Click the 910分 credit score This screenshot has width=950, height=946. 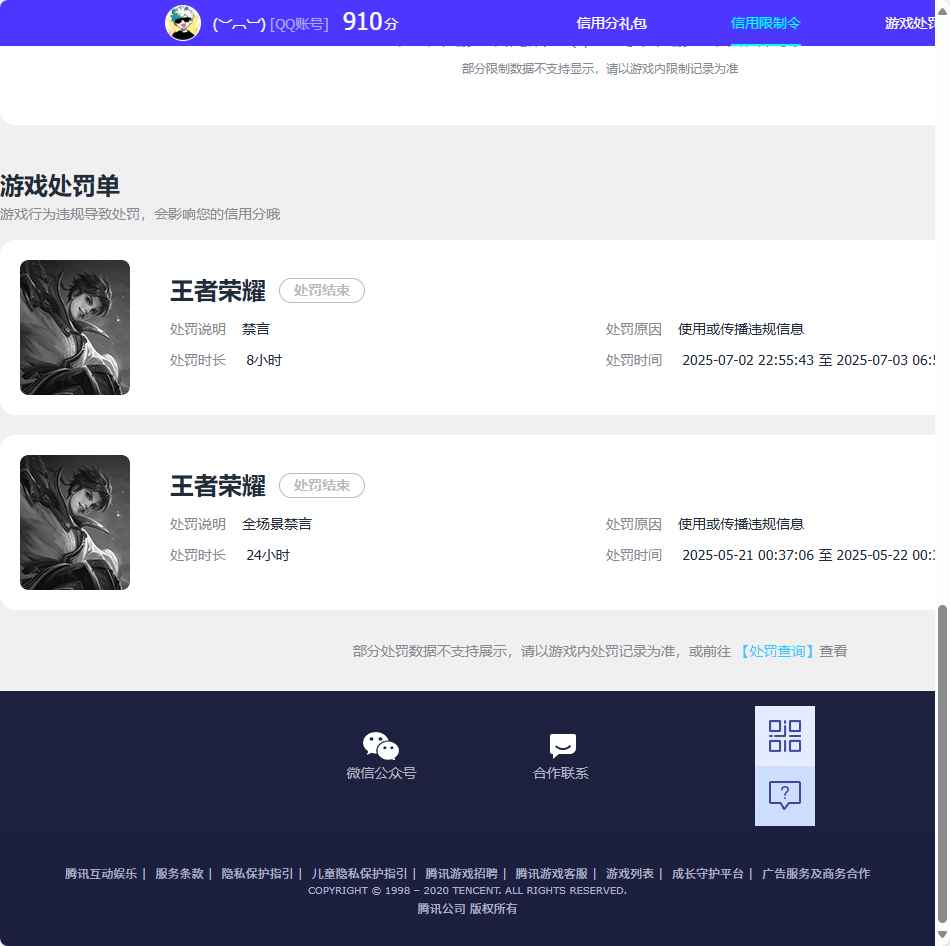(x=370, y=22)
